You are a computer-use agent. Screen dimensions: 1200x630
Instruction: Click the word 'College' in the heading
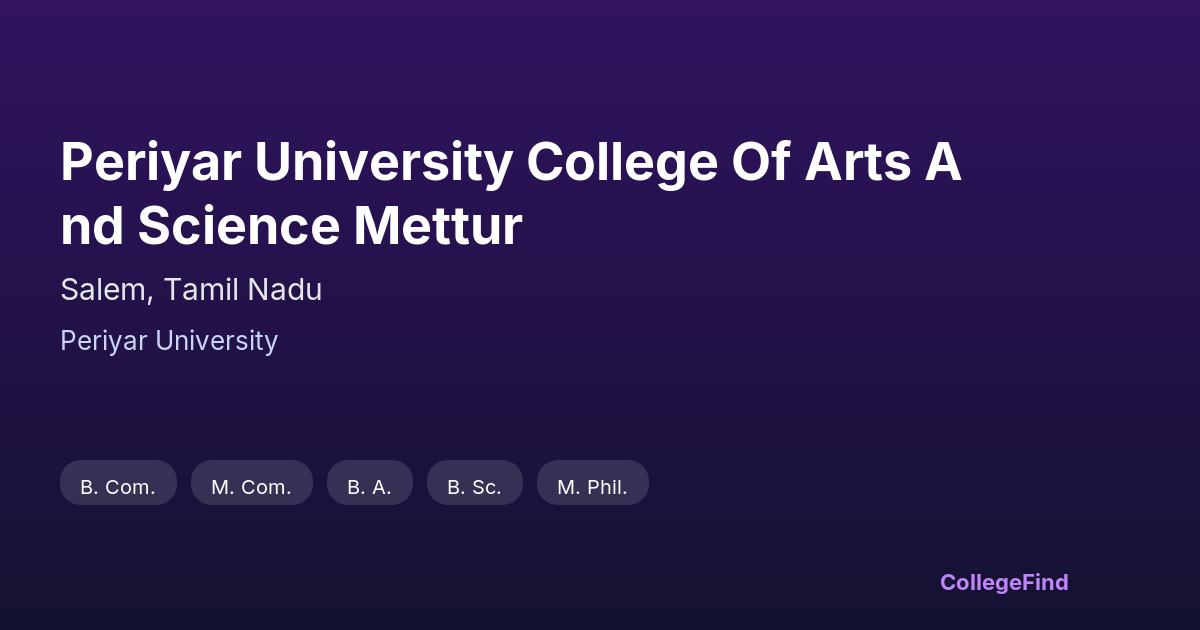pos(622,163)
